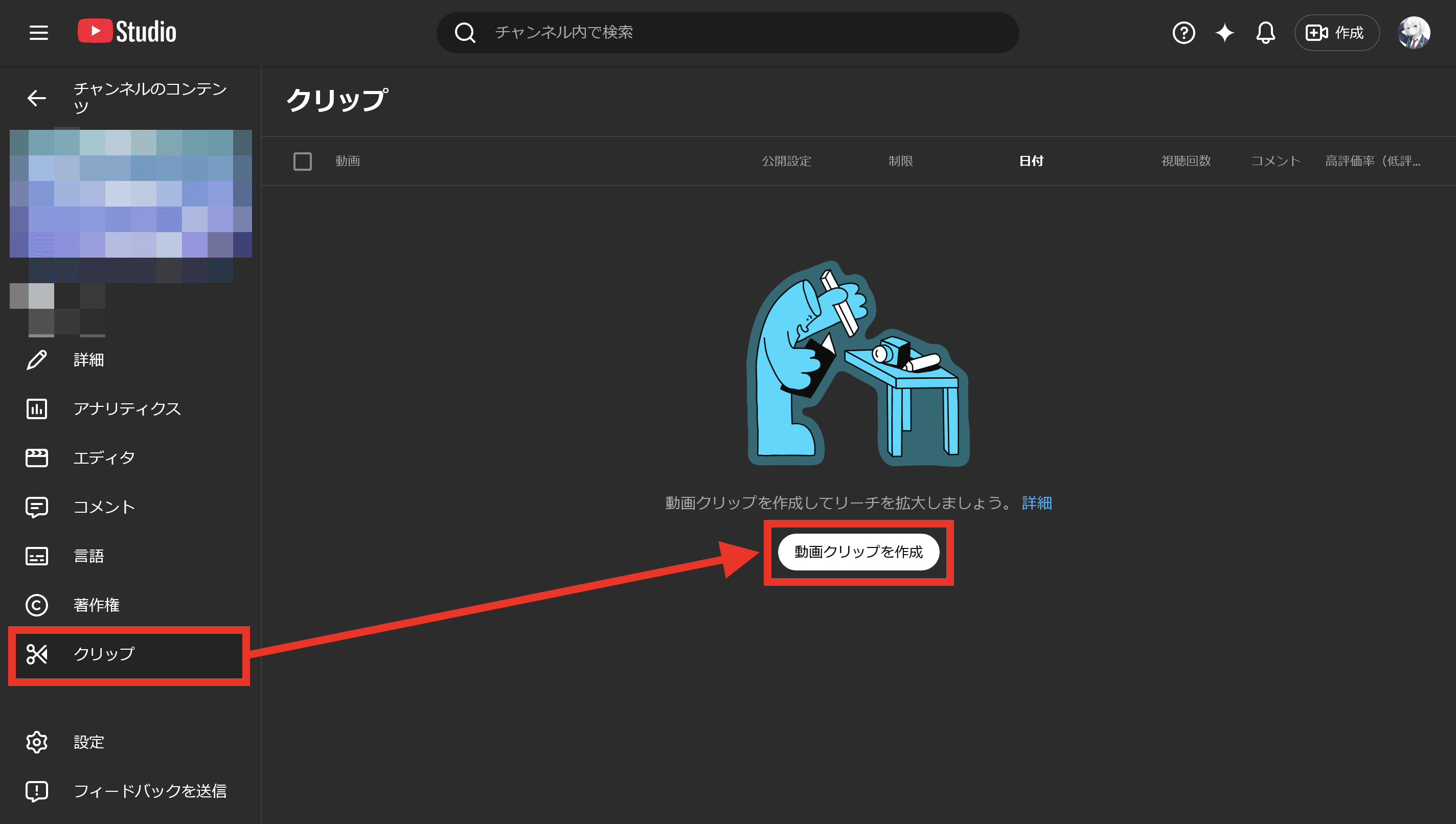Click the 作成 create button
Image resolution: width=1456 pixels, height=824 pixels.
coord(1336,32)
